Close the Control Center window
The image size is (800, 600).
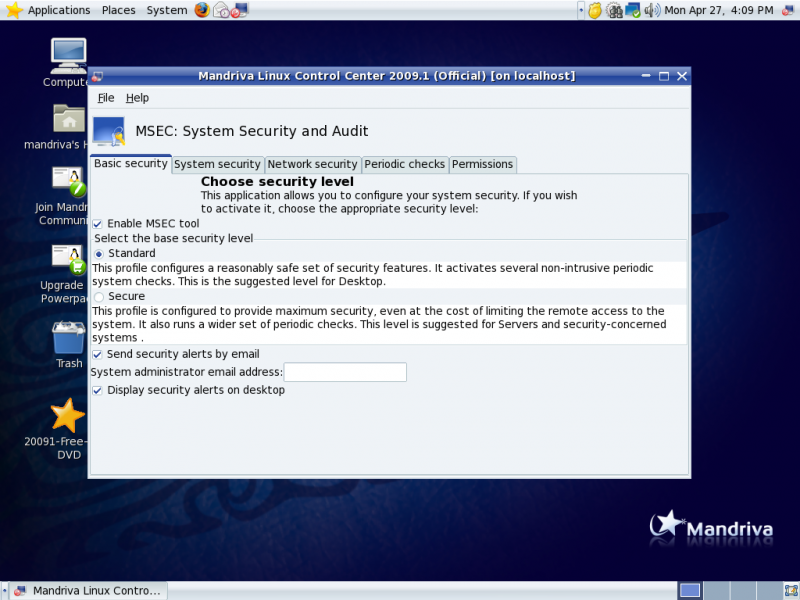(x=682, y=76)
